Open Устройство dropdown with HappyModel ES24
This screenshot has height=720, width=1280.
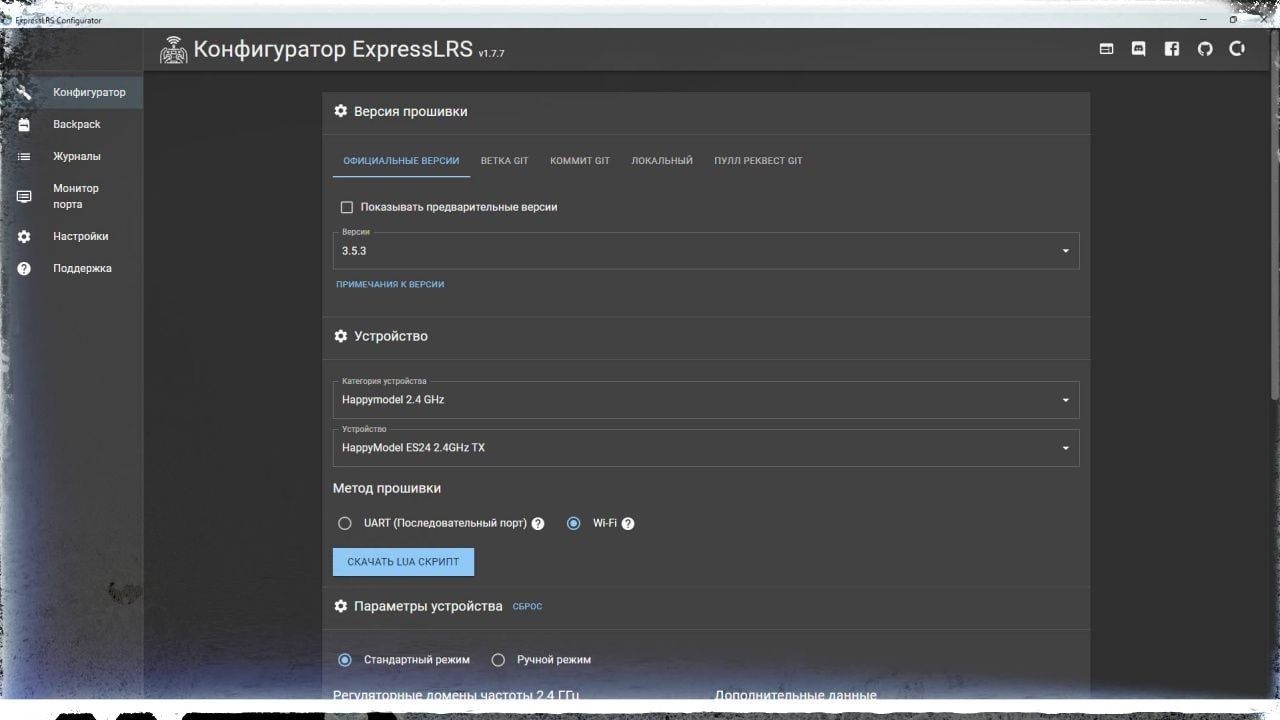click(x=705, y=448)
